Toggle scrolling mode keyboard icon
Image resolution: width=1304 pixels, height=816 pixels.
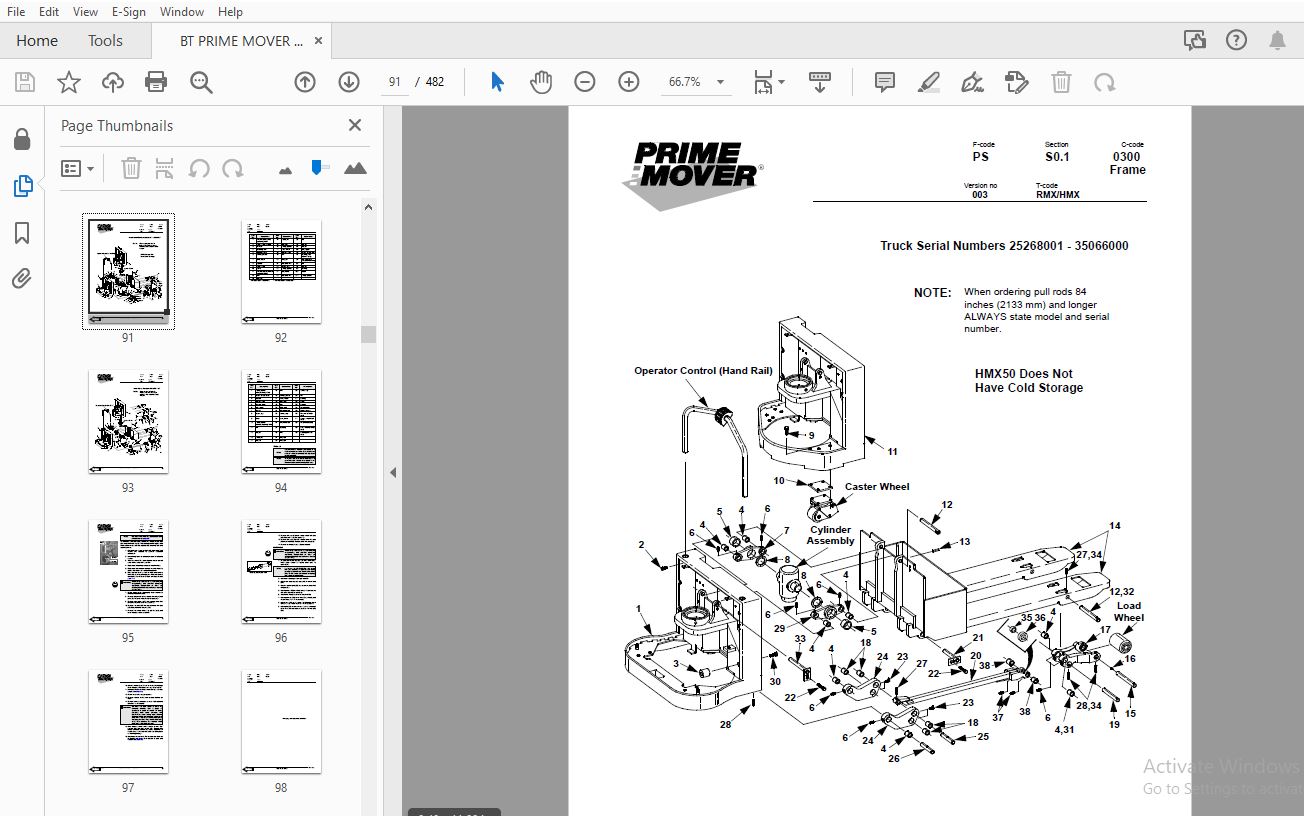click(x=820, y=82)
